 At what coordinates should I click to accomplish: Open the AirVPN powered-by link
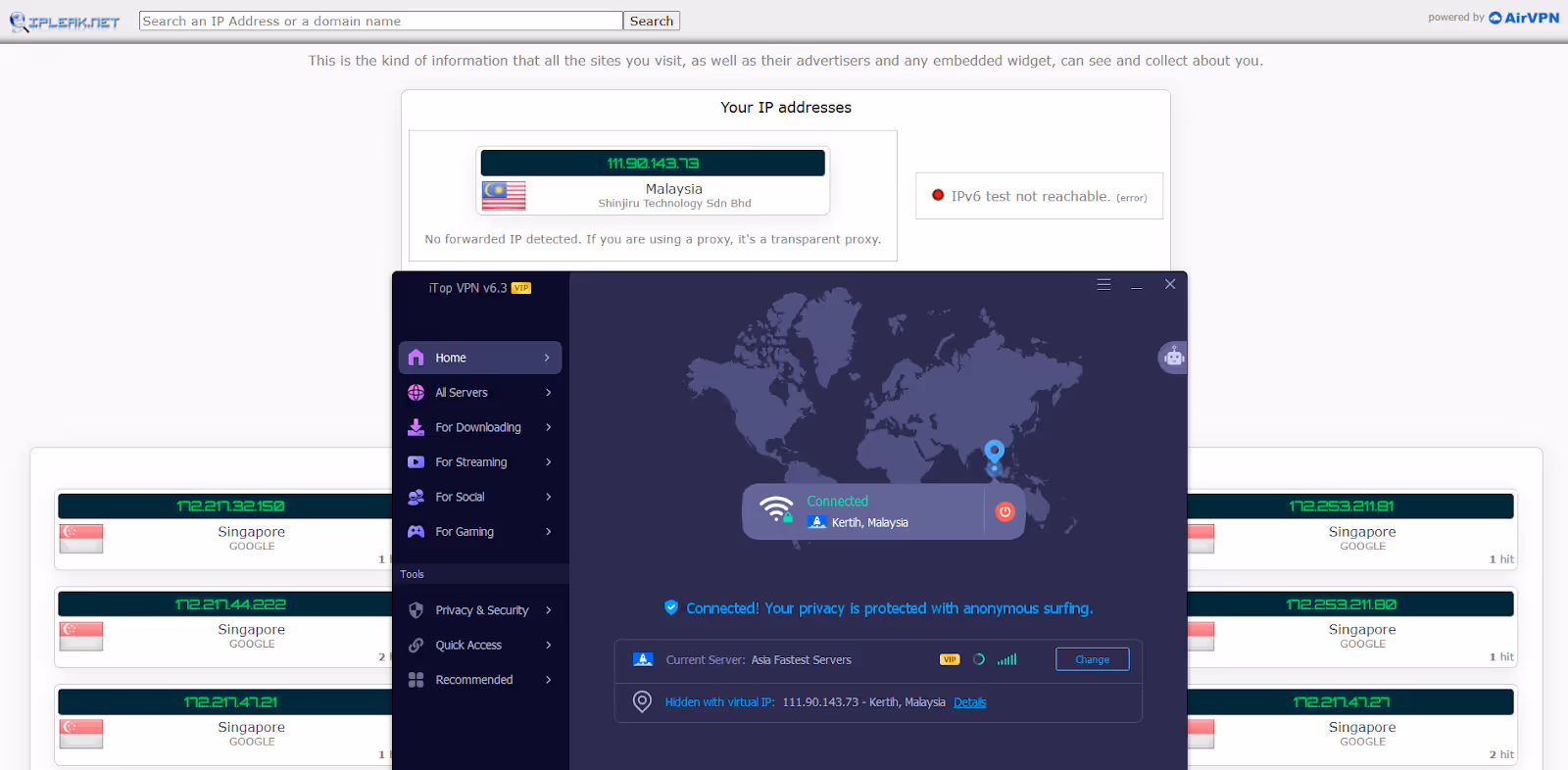point(1524,18)
